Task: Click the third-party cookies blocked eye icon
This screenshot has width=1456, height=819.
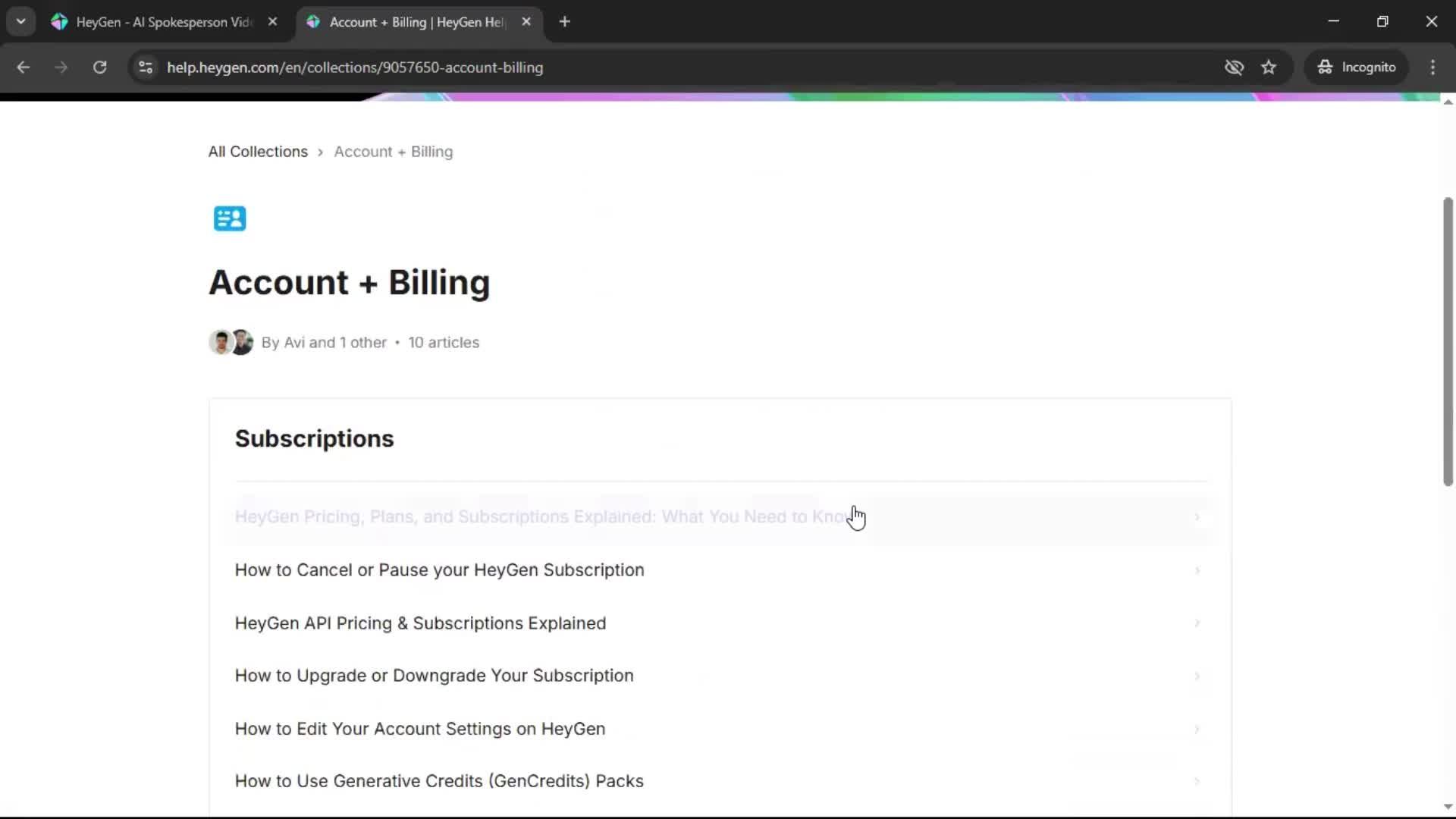Action: [1234, 67]
